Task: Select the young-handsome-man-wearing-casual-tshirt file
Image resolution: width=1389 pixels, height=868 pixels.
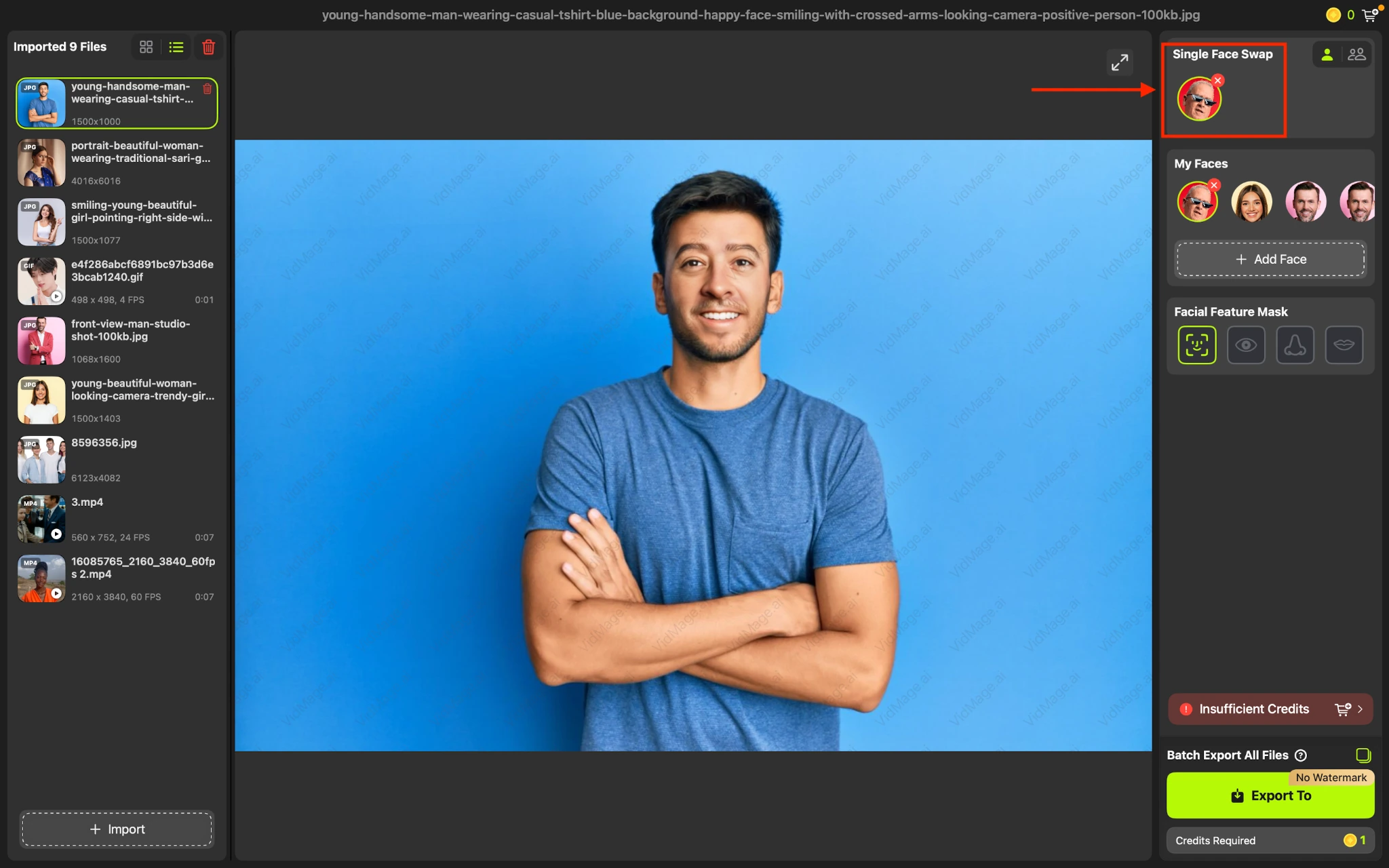Action: pyautogui.click(x=117, y=103)
